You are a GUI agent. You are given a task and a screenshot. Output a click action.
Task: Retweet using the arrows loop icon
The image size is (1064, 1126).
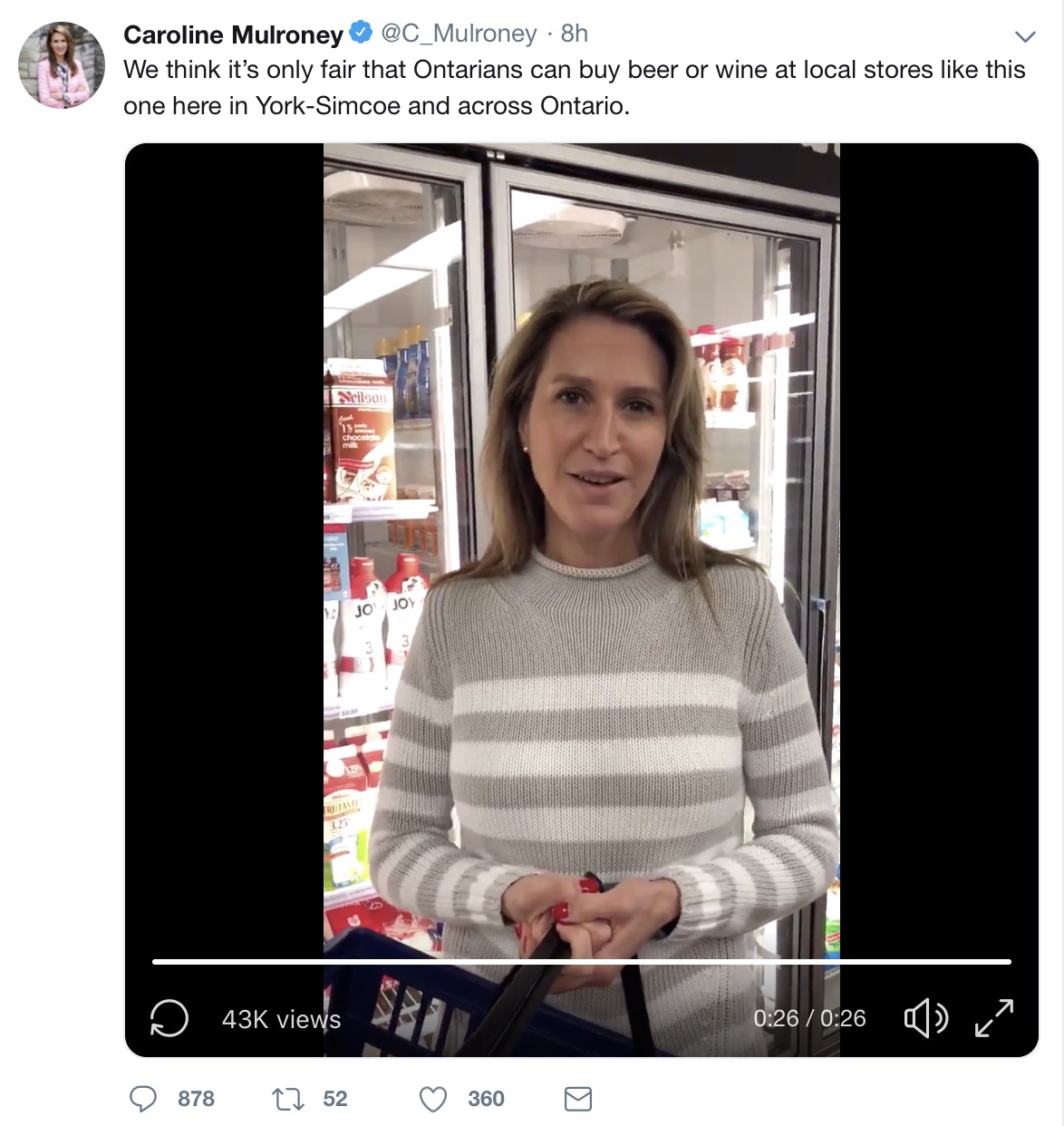coord(288,1100)
